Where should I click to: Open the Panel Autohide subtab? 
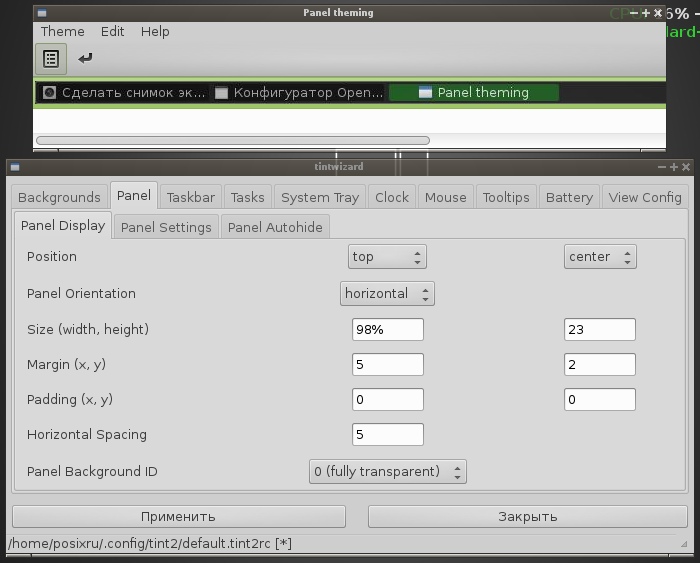tap(275, 227)
